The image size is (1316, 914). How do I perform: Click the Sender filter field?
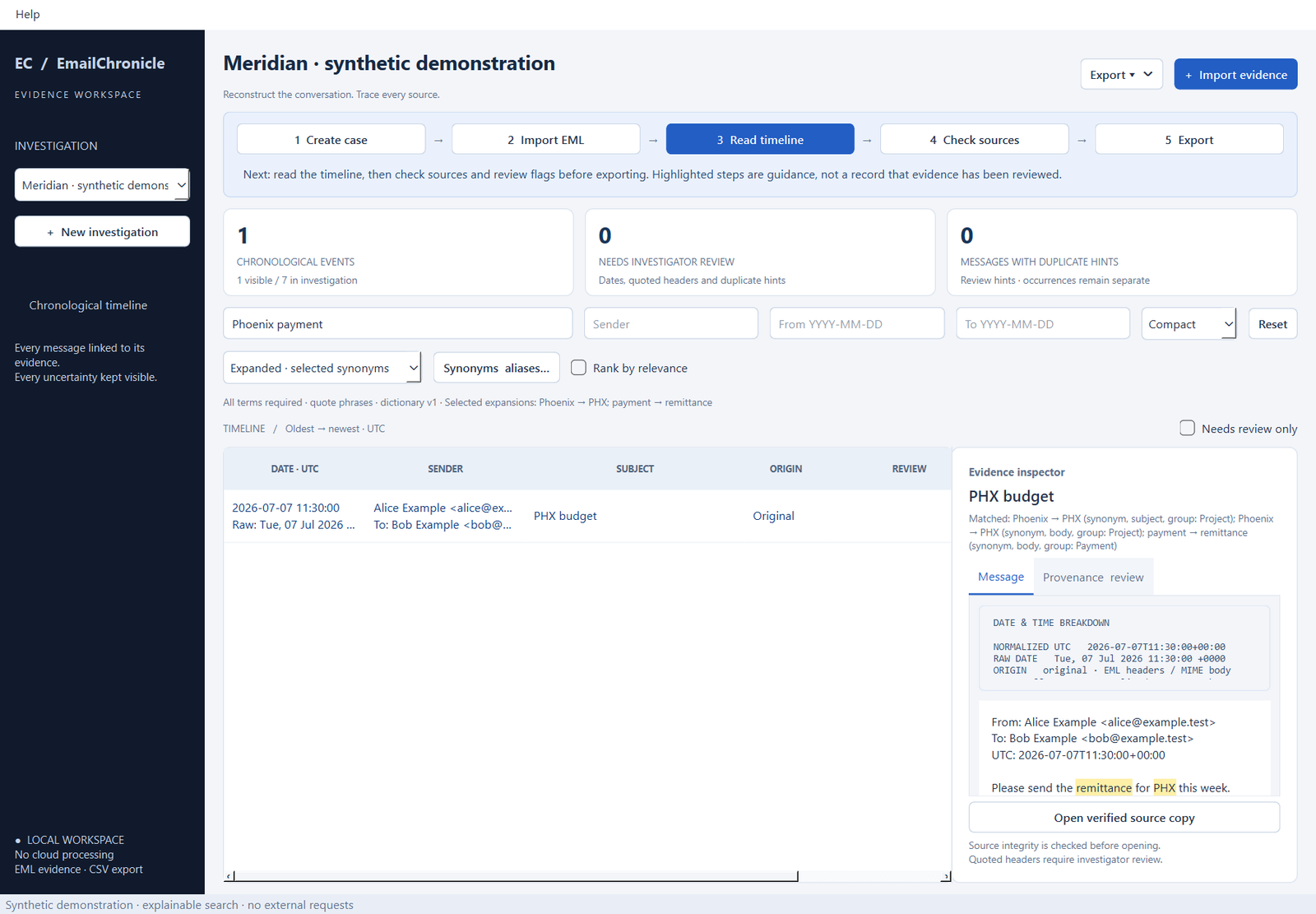tap(670, 323)
